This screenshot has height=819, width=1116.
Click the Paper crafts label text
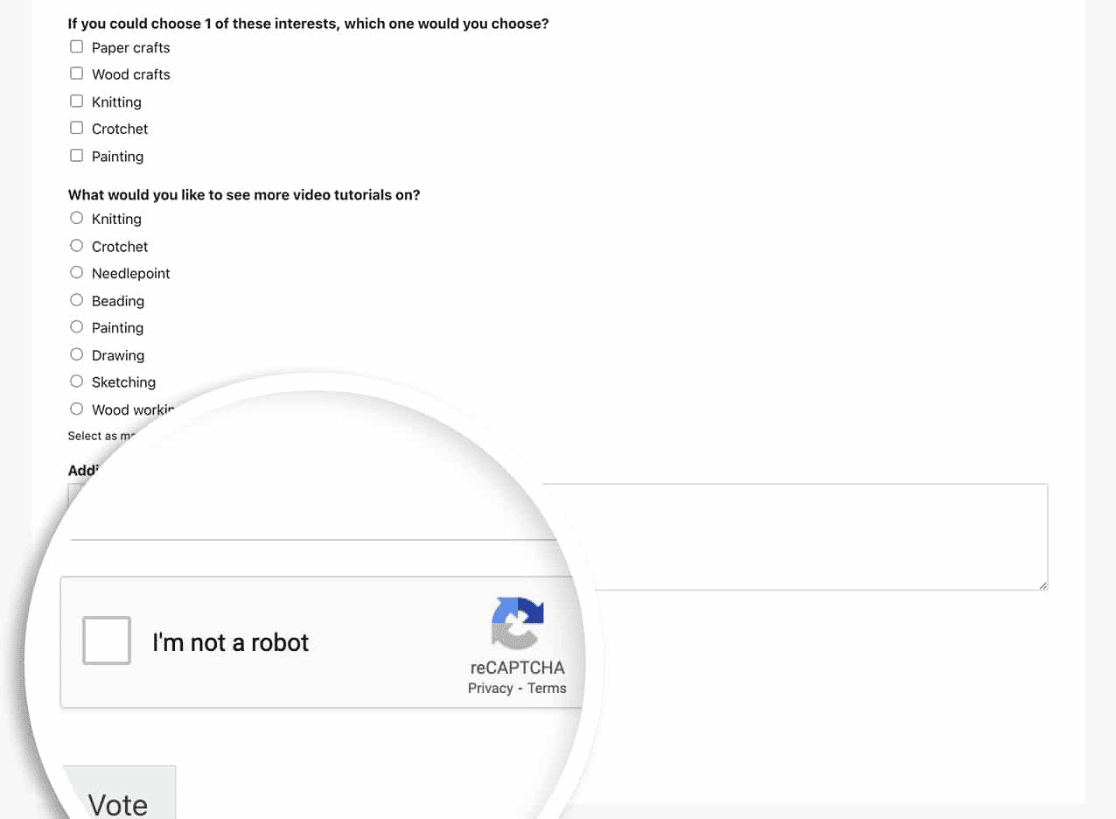pyautogui.click(x=131, y=48)
